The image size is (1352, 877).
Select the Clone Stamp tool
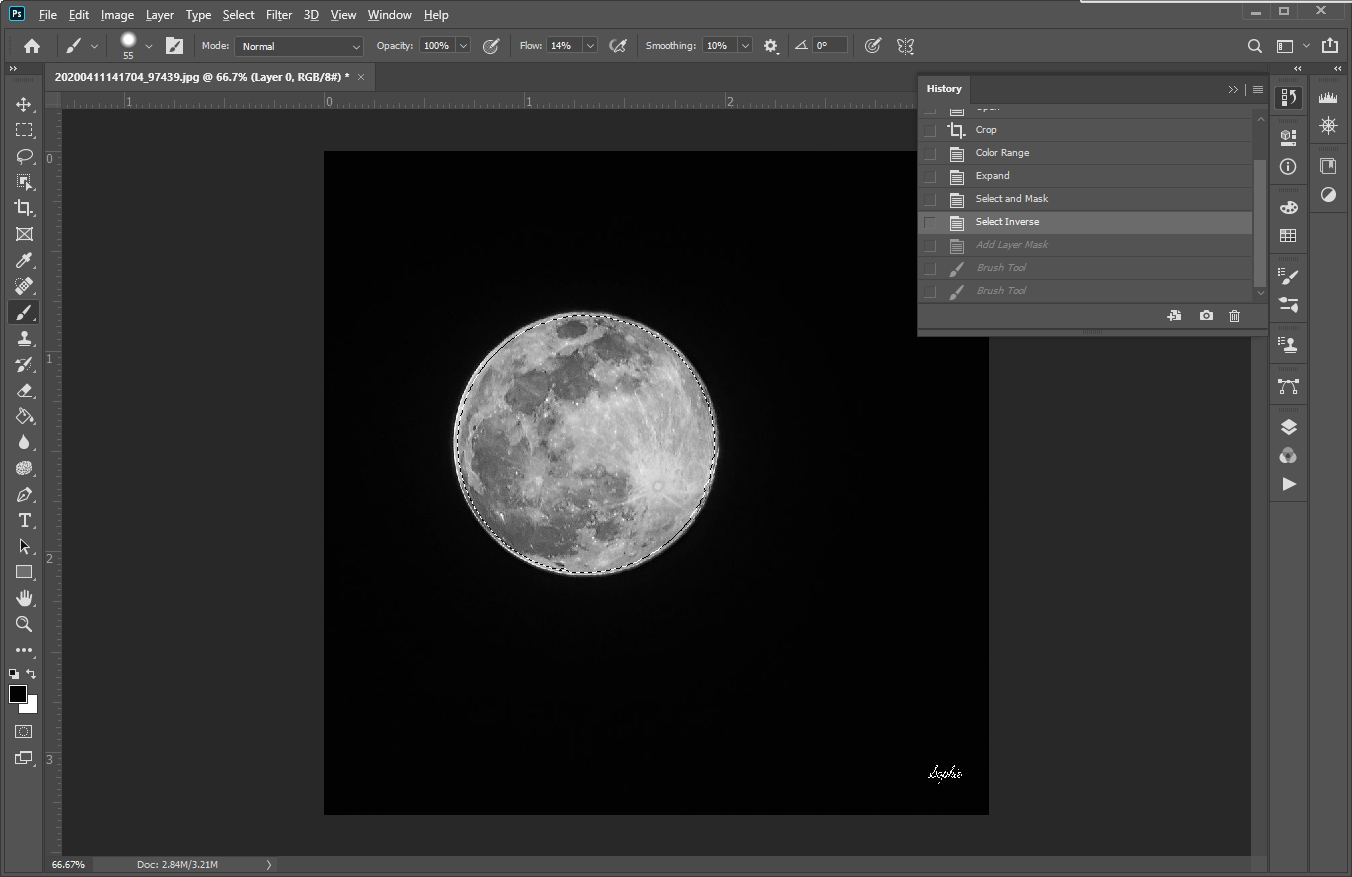click(x=24, y=338)
